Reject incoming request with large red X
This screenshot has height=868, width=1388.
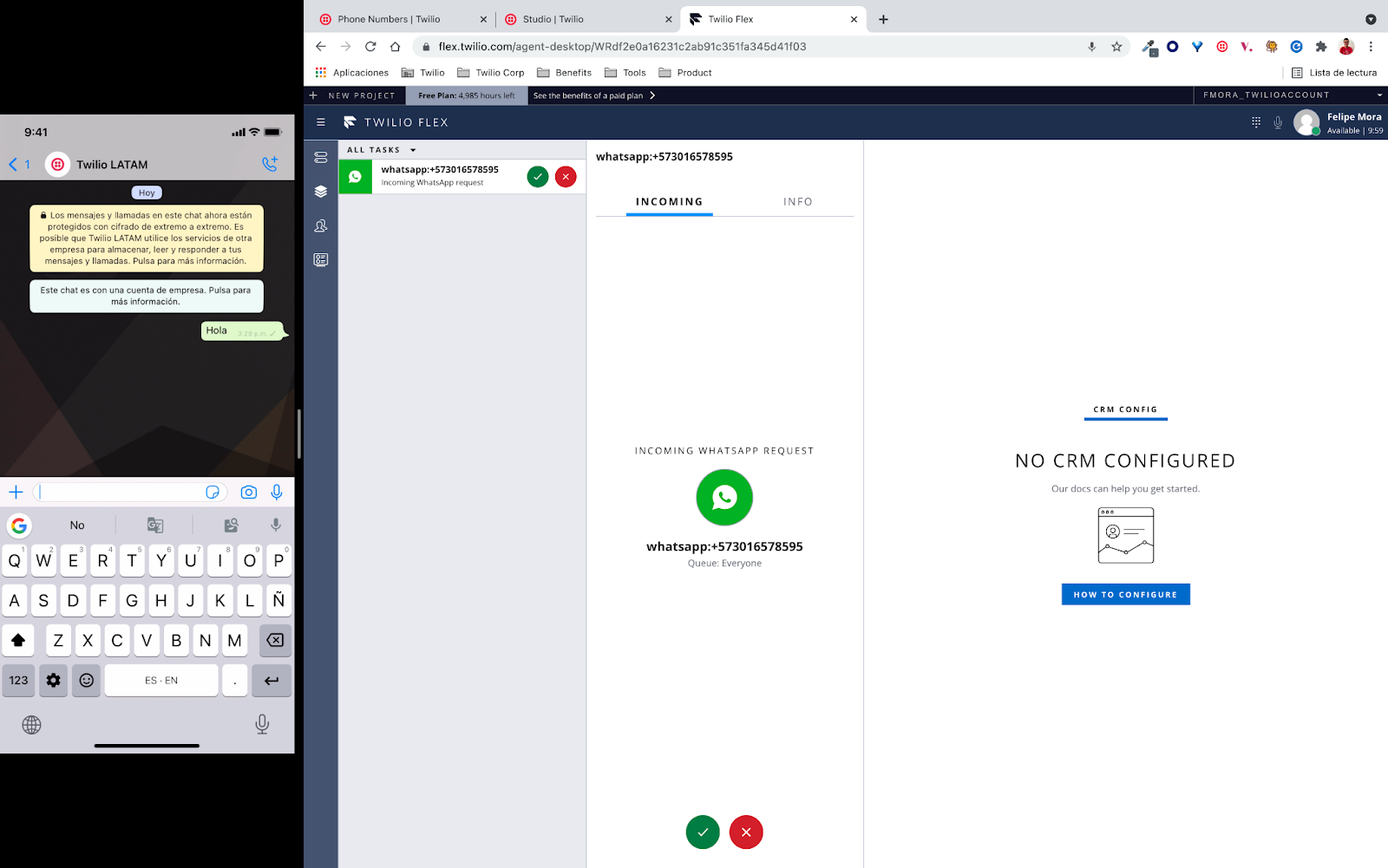click(x=746, y=832)
